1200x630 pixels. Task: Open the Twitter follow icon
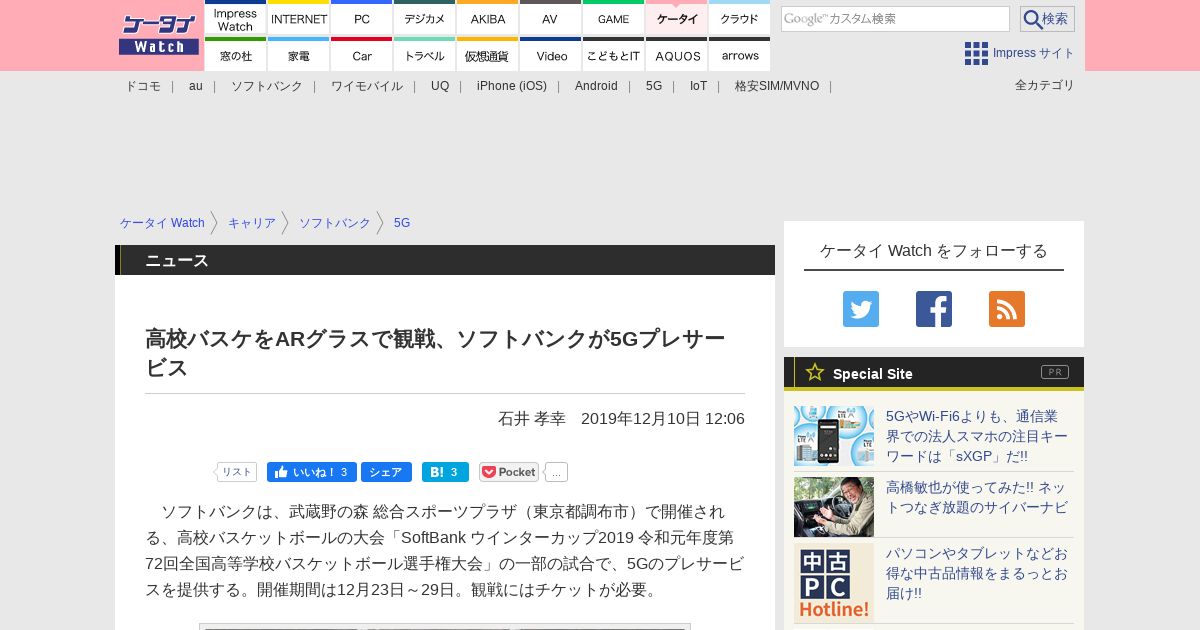point(861,309)
